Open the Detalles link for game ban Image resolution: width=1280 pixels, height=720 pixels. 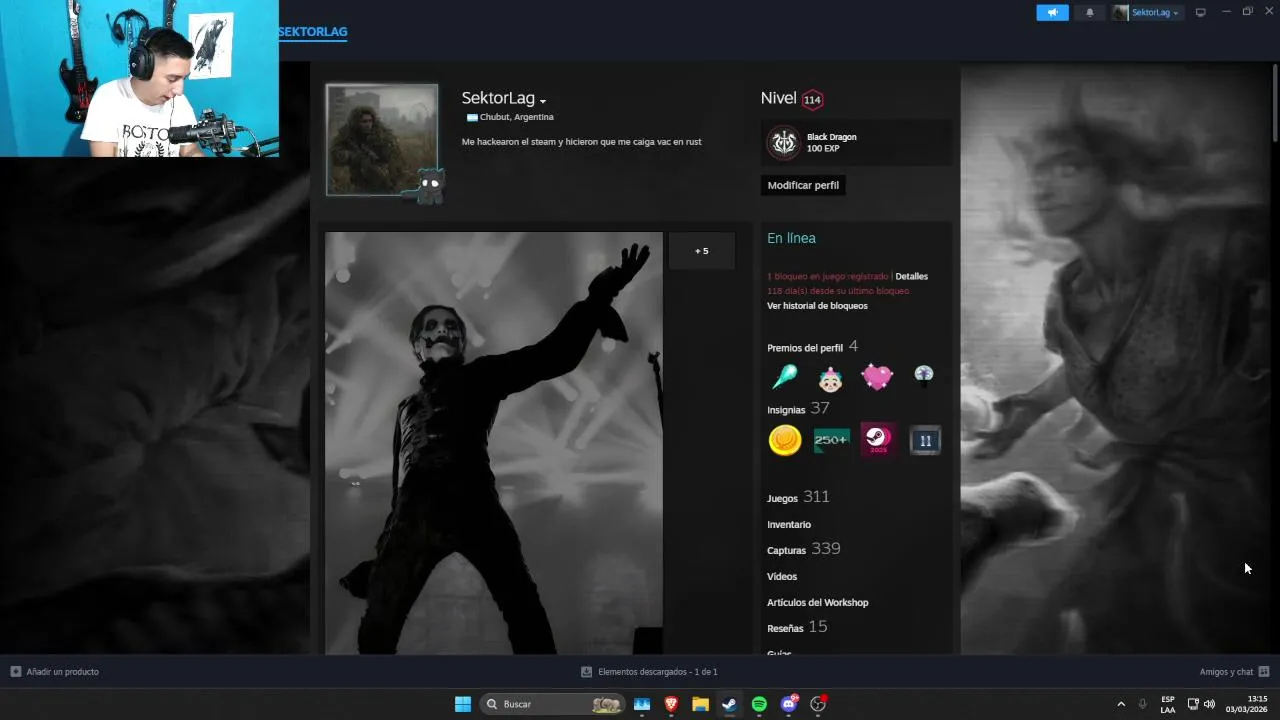pos(911,276)
